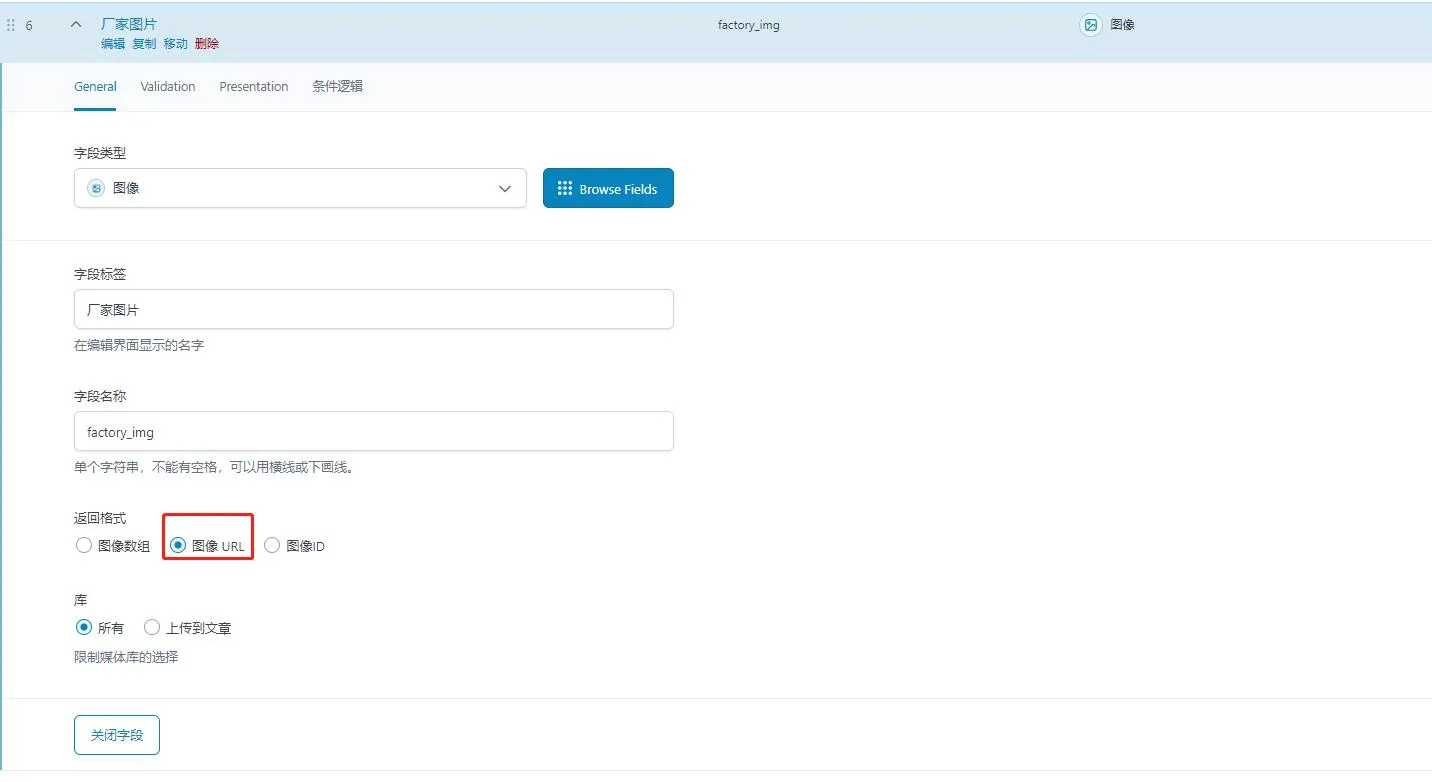Select the 图像ID return format

272,546
